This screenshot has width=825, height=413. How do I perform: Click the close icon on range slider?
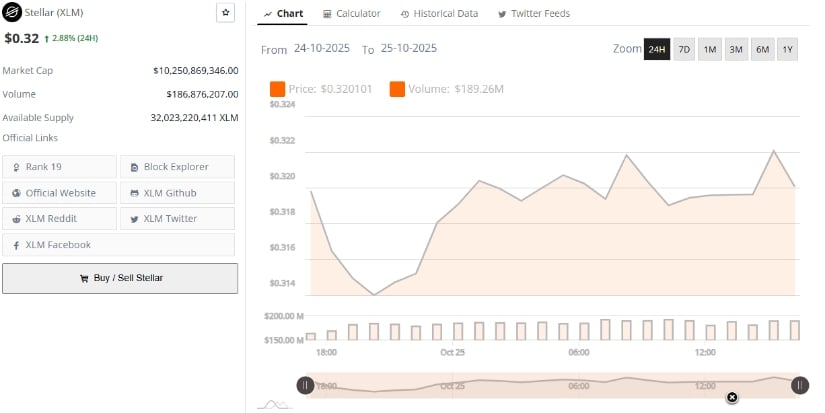[x=732, y=397]
